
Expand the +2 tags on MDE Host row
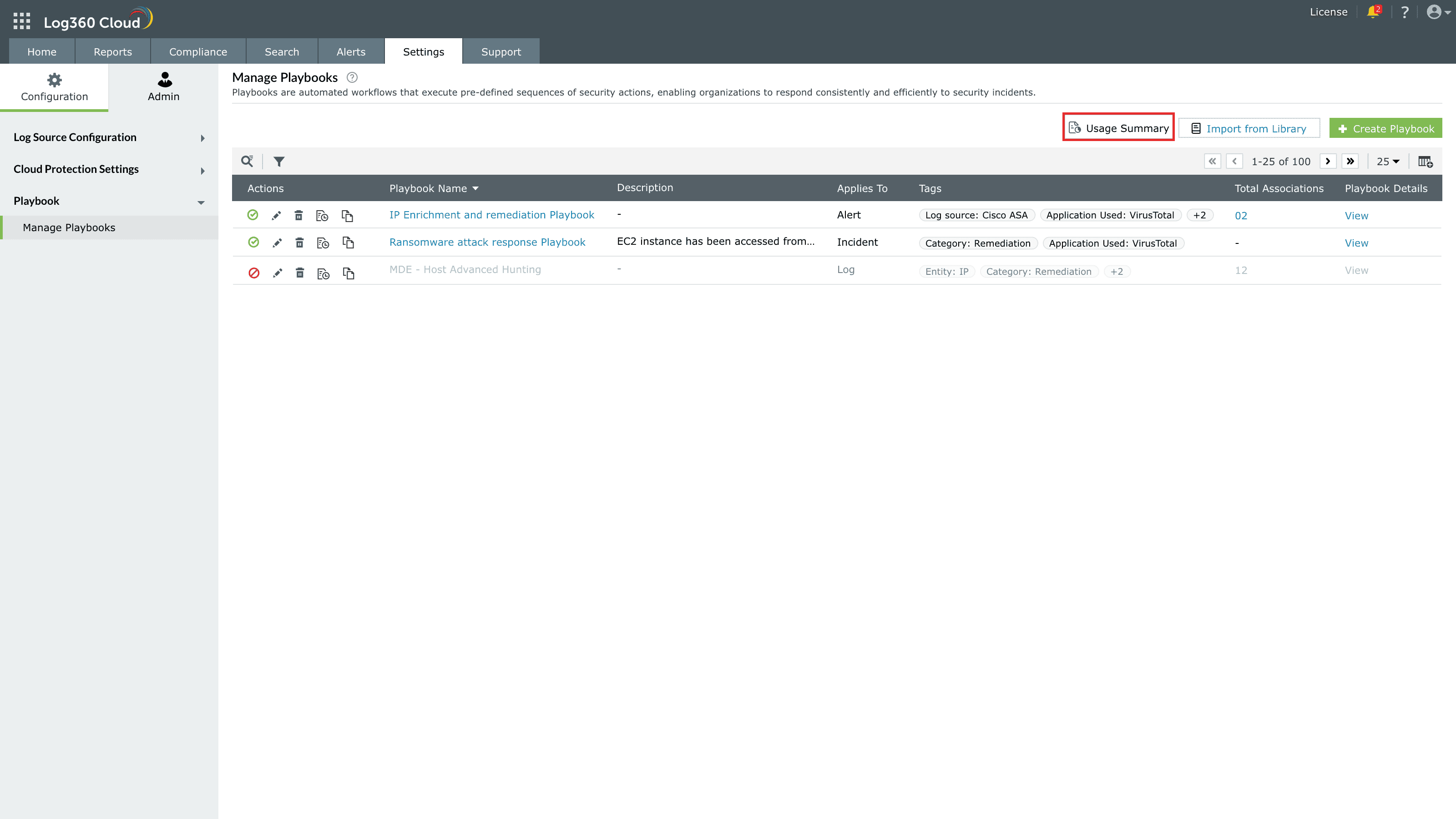pos(1117,271)
